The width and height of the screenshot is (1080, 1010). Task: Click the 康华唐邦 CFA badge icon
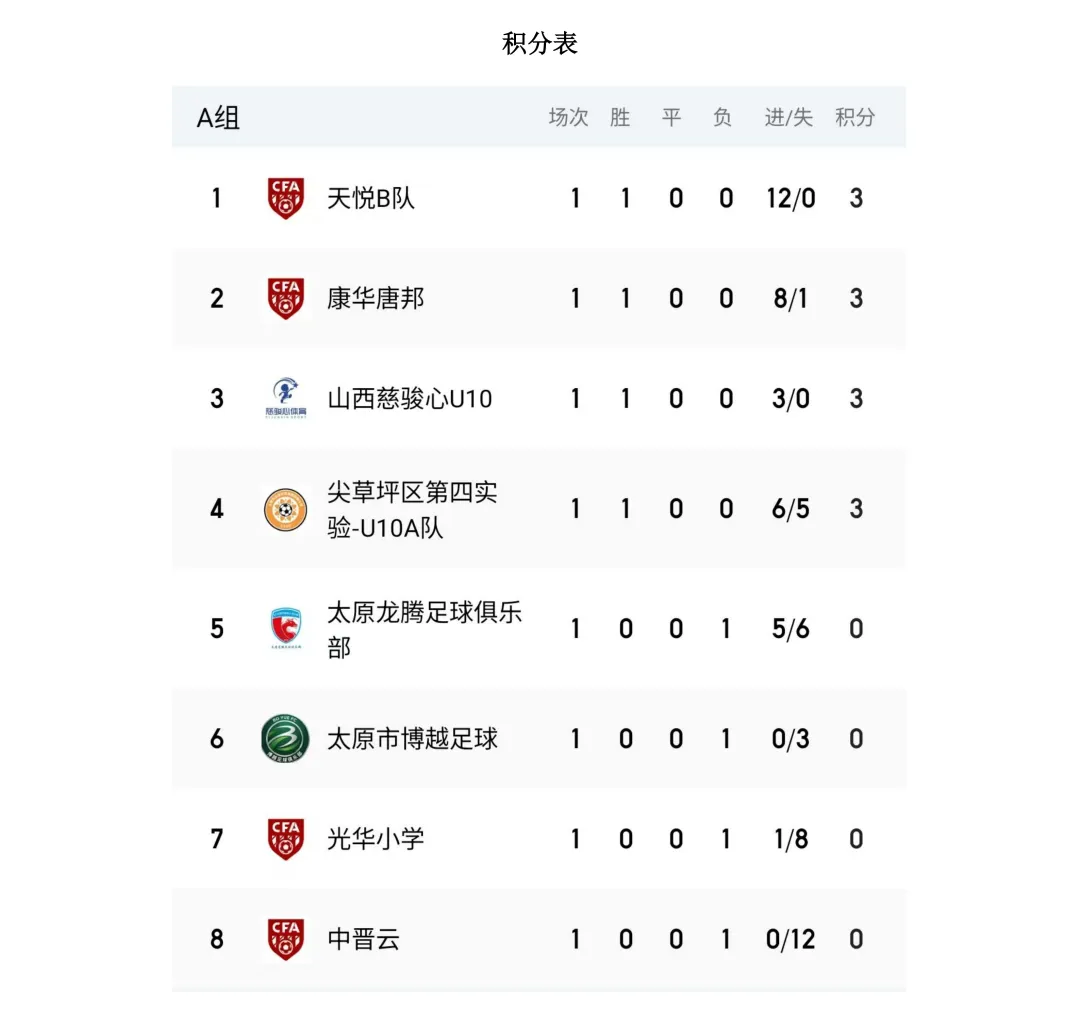[x=286, y=298]
